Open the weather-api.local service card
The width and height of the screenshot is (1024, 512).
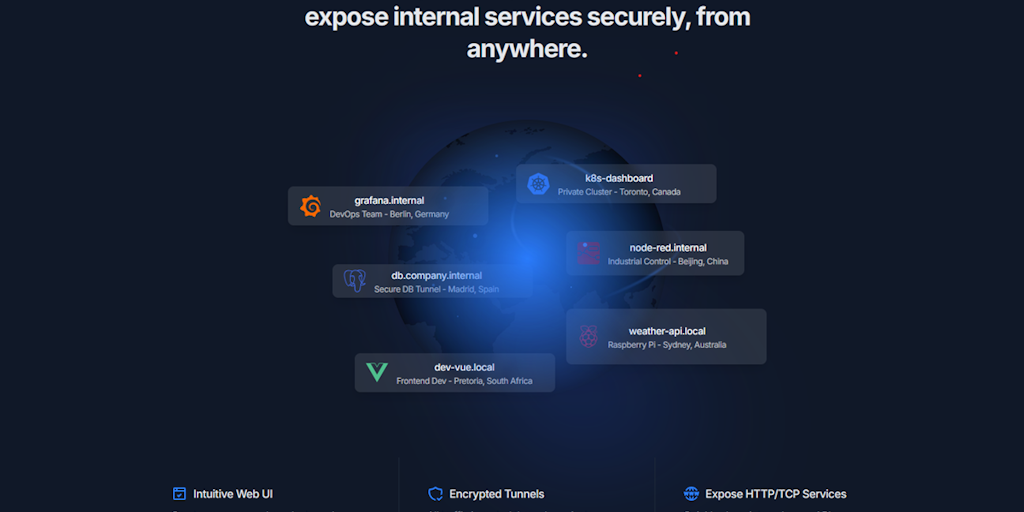666,336
